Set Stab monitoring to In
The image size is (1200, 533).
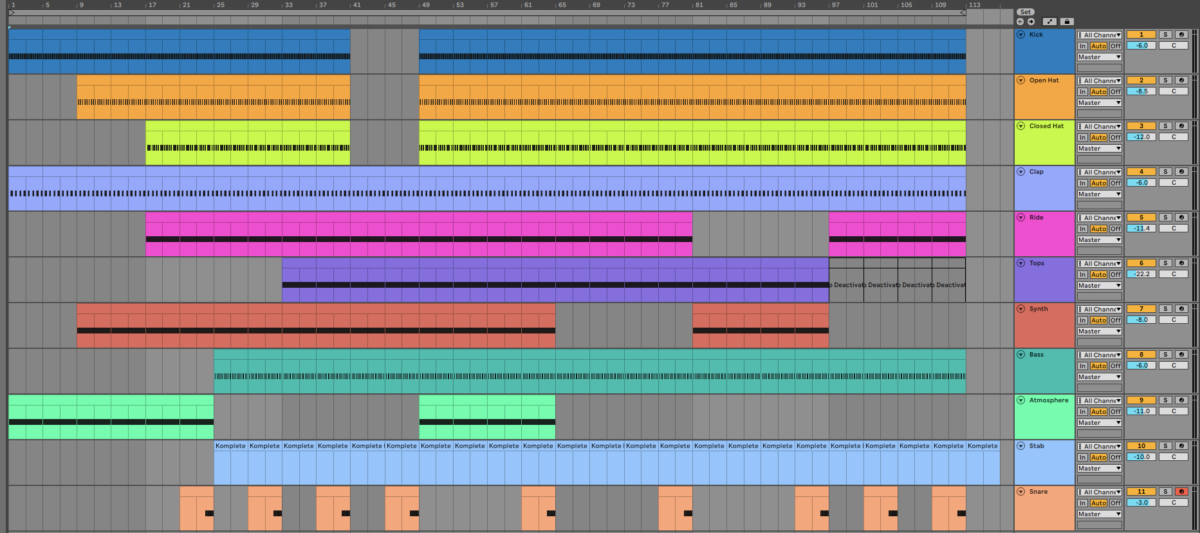(1082, 457)
